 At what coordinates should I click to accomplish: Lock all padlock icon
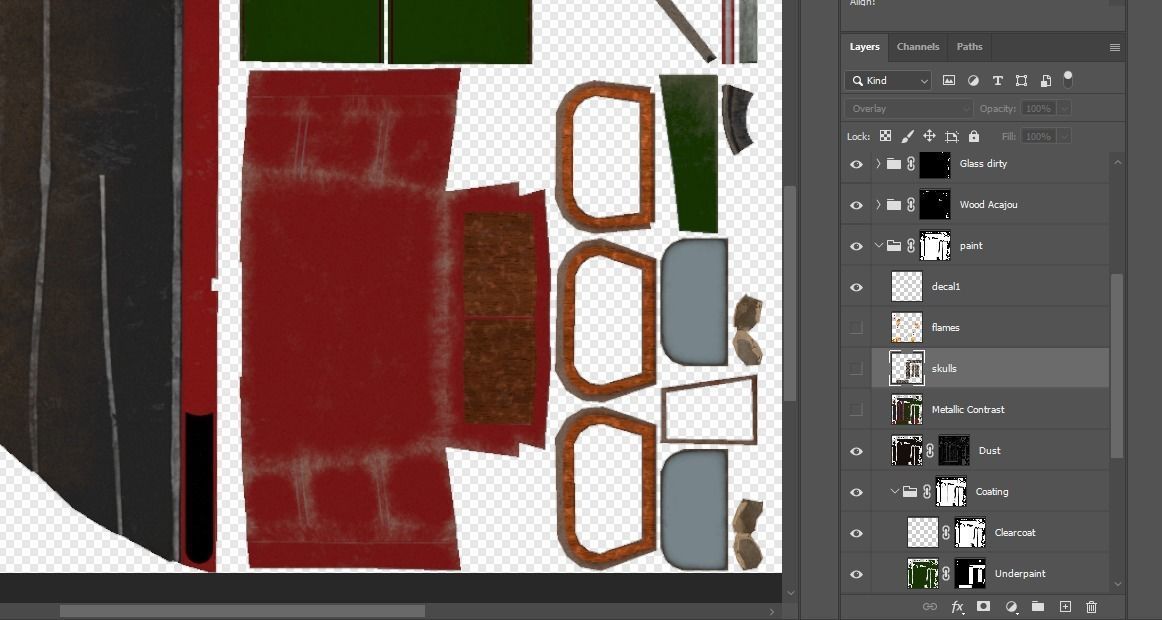(974, 136)
